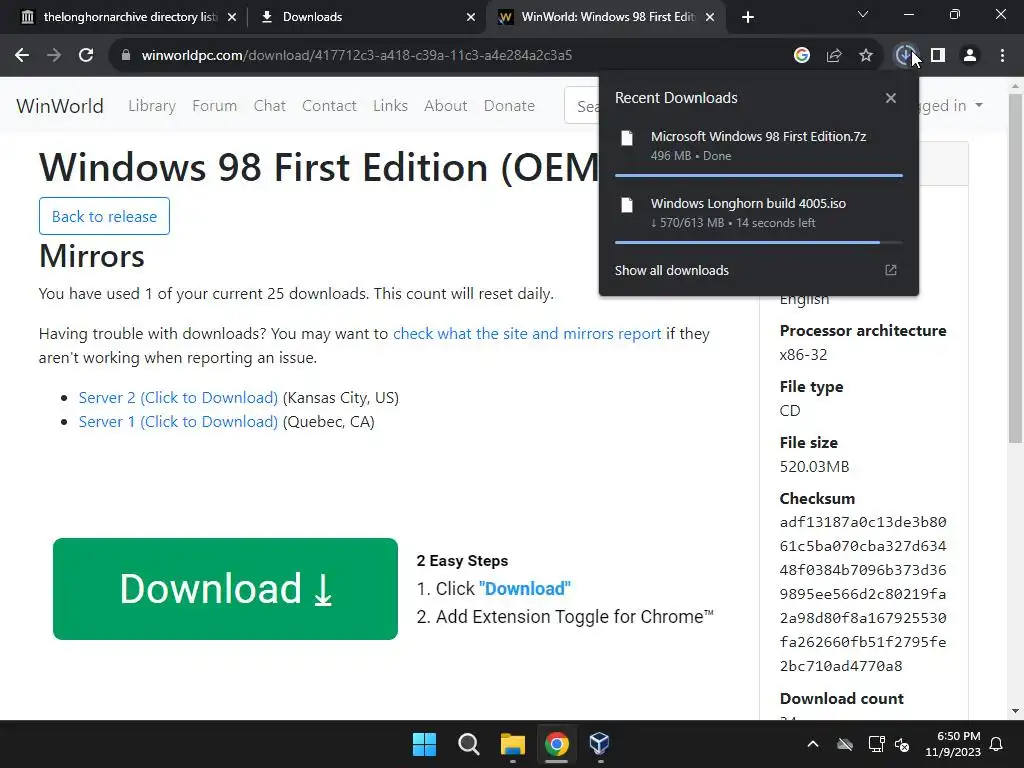Click the share page icon

click(834, 56)
